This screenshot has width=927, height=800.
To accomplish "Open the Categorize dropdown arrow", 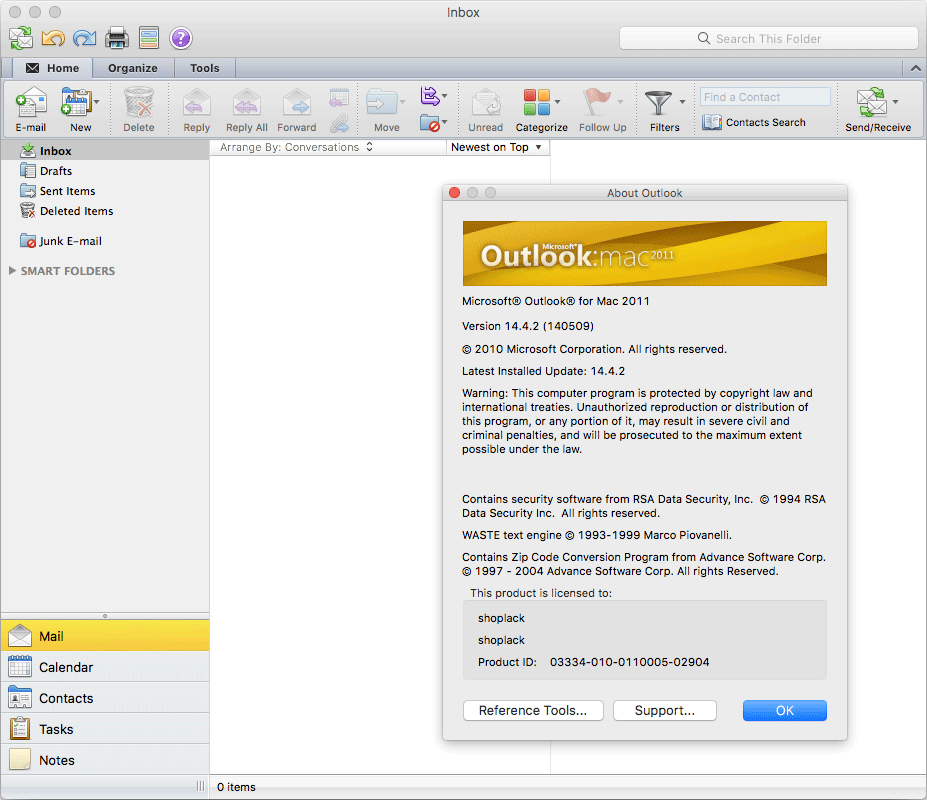I will pyautogui.click(x=558, y=102).
